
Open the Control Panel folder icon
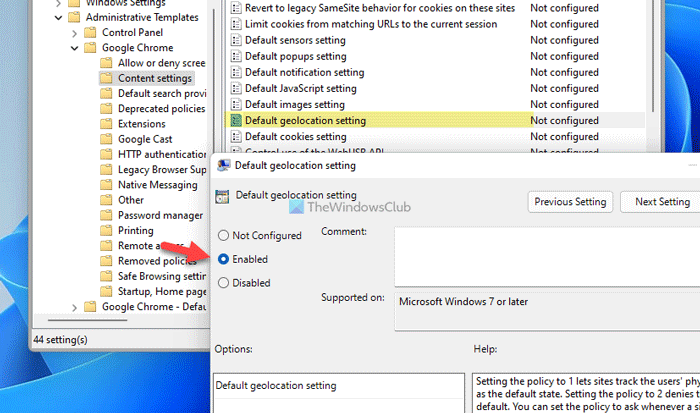click(90, 33)
